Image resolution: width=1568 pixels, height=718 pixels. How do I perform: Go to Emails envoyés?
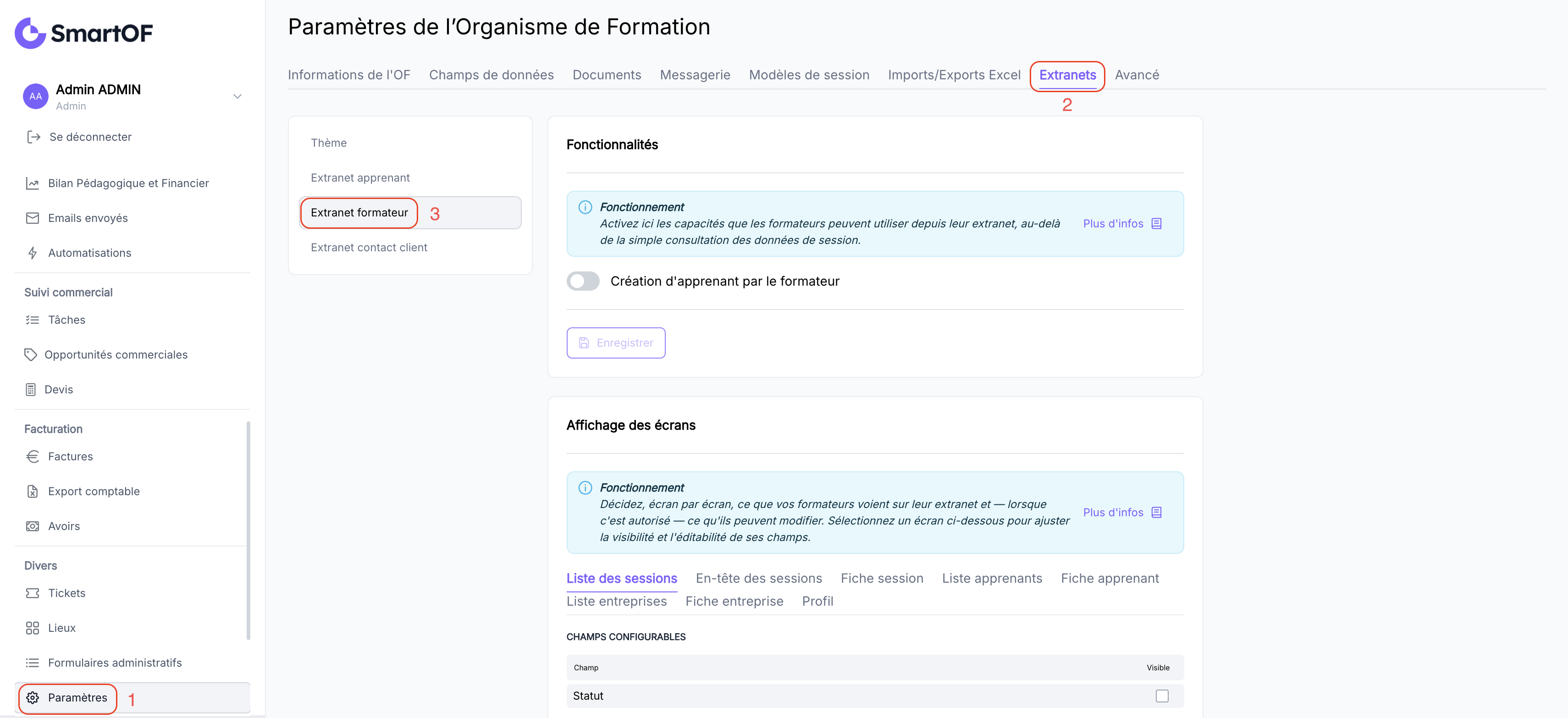click(88, 218)
